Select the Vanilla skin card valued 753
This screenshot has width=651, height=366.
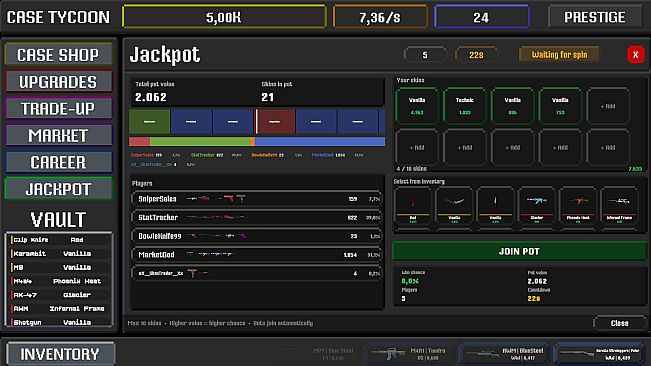click(x=560, y=106)
